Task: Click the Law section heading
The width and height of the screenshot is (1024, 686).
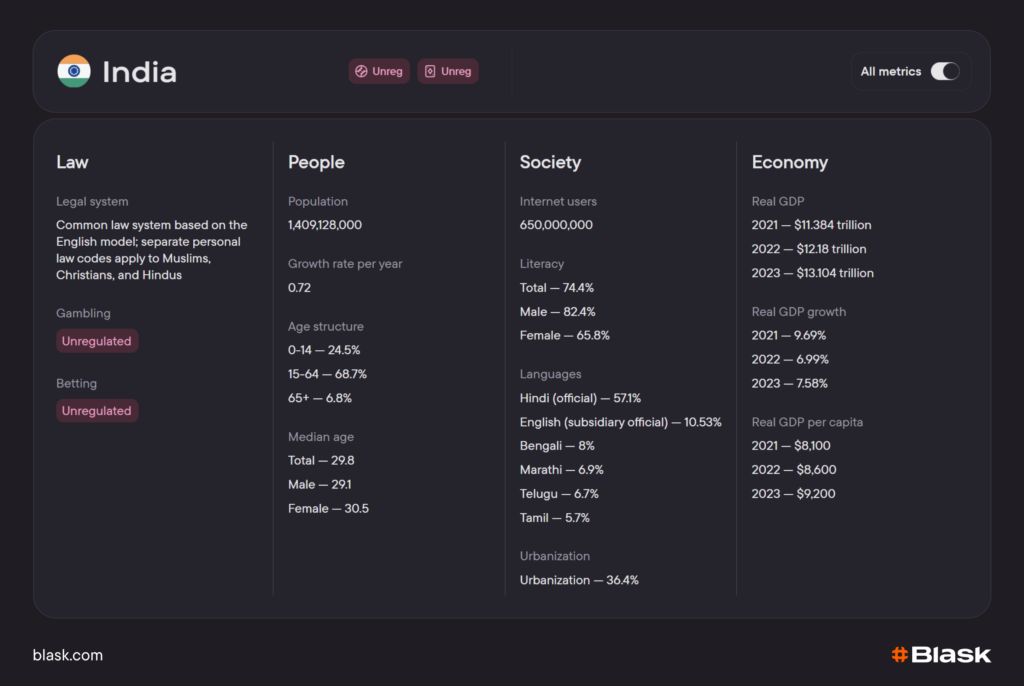Action: pyautogui.click(x=72, y=162)
